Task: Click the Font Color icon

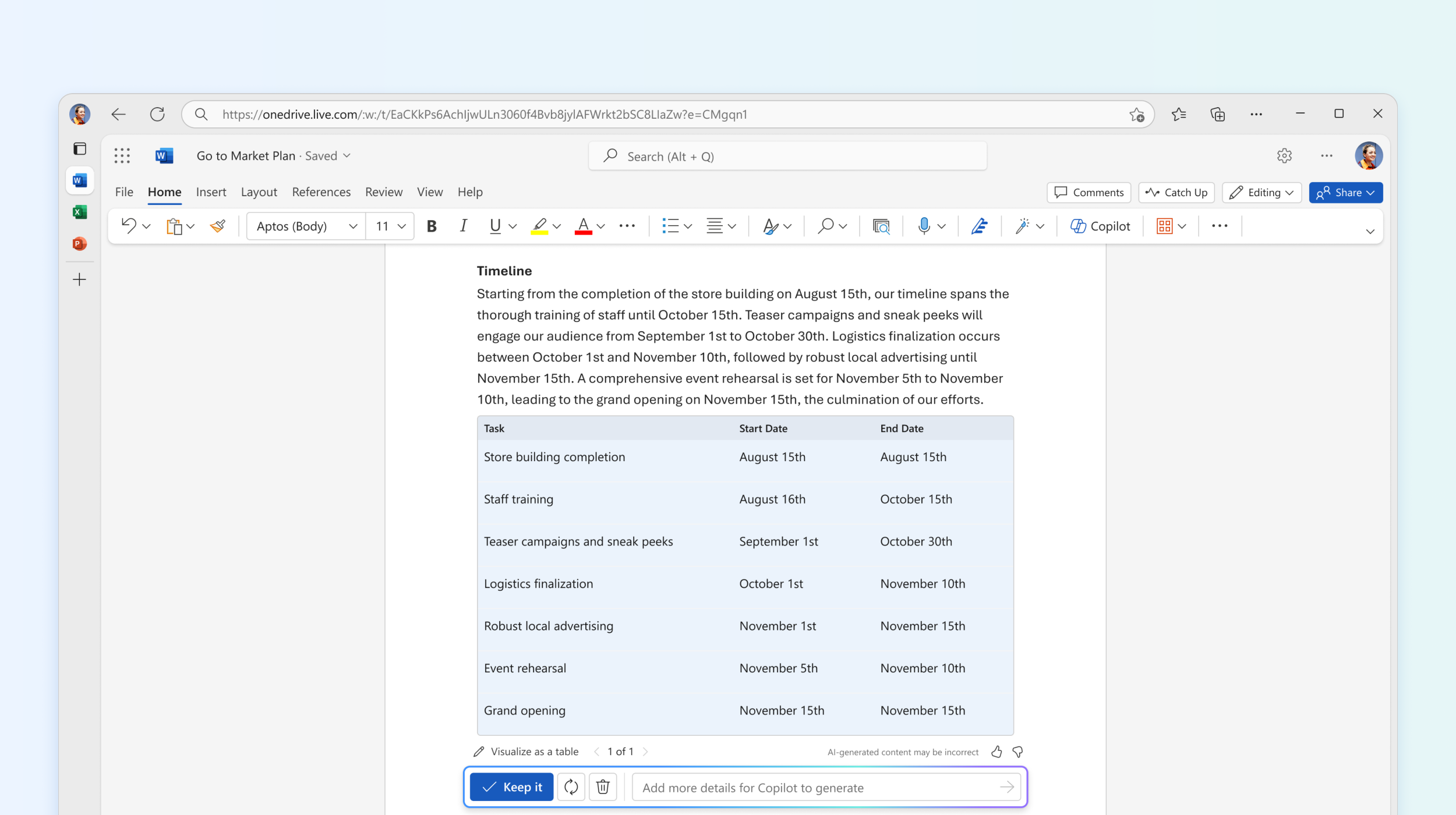Action: (x=582, y=225)
